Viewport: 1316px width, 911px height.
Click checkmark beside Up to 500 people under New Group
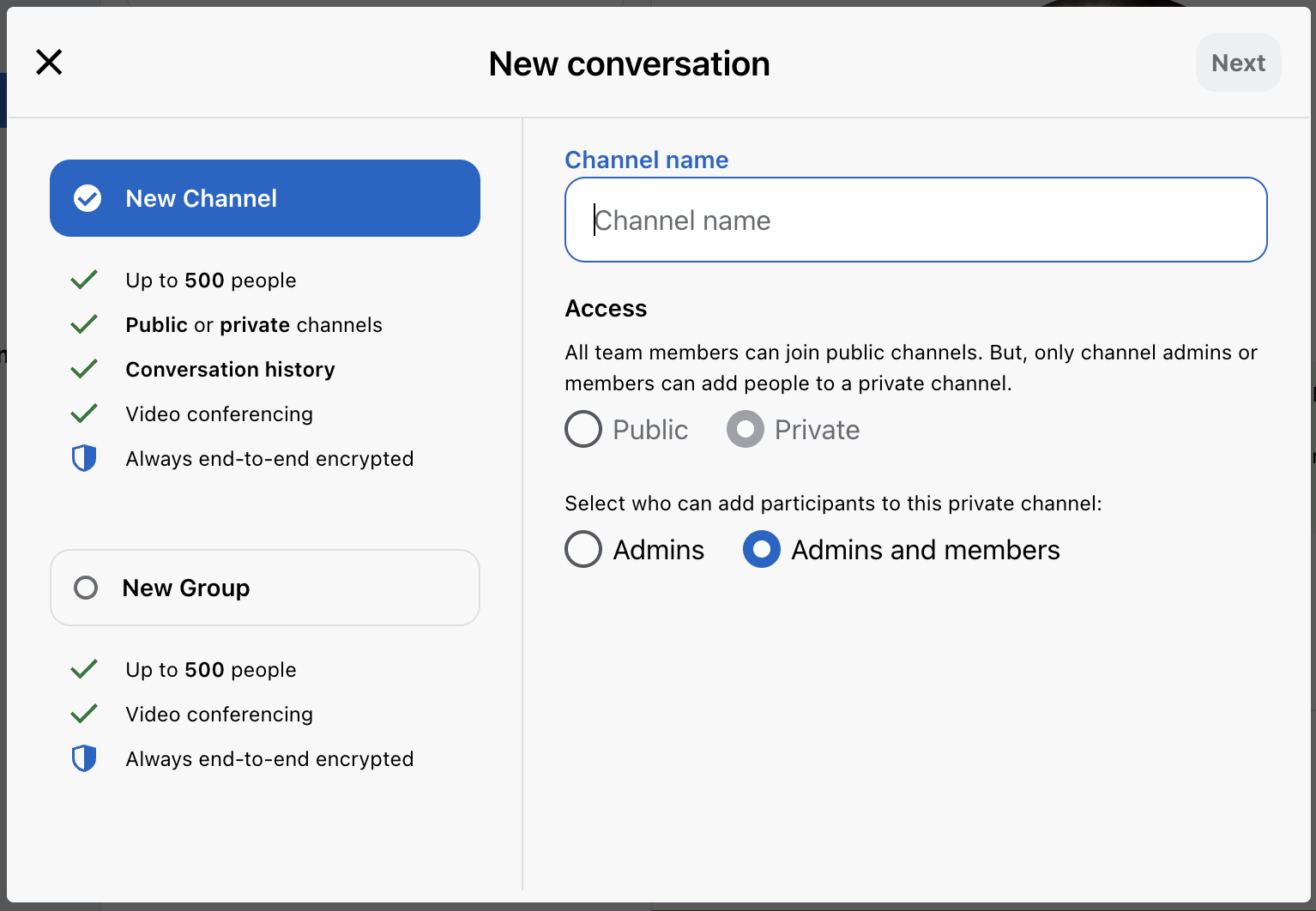[x=84, y=669]
